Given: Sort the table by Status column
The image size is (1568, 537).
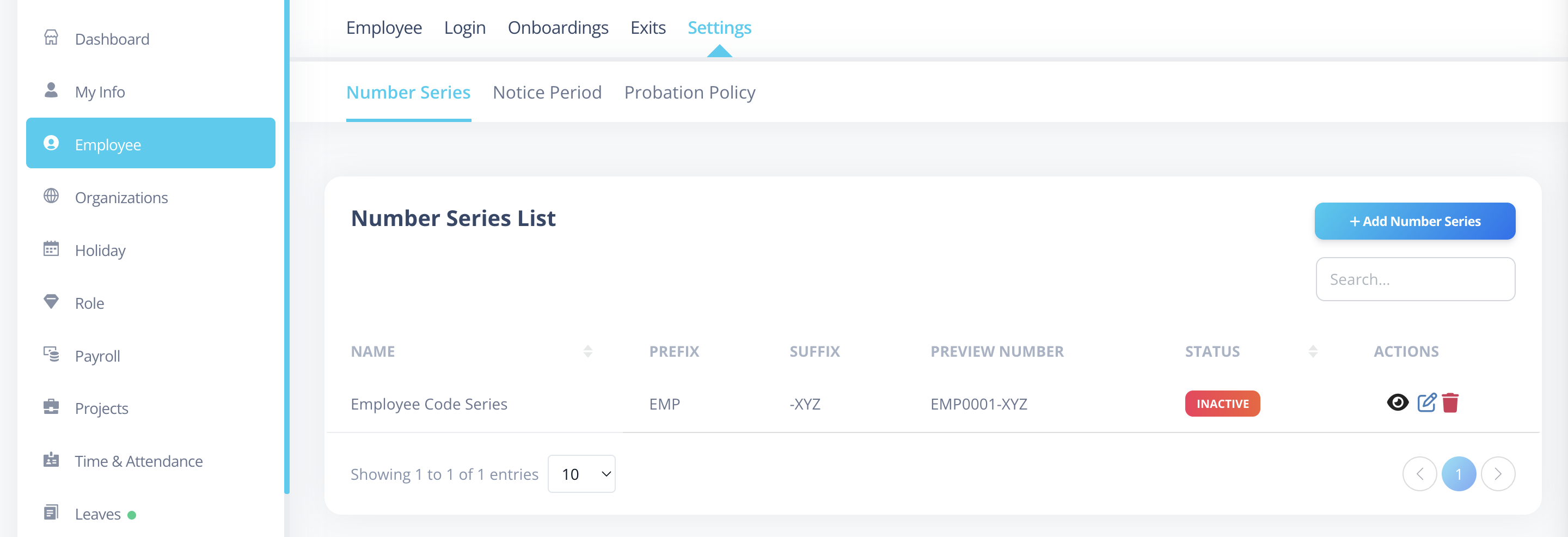Looking at the screenshot, I should pyautogui.click(x=1312, y=351).
